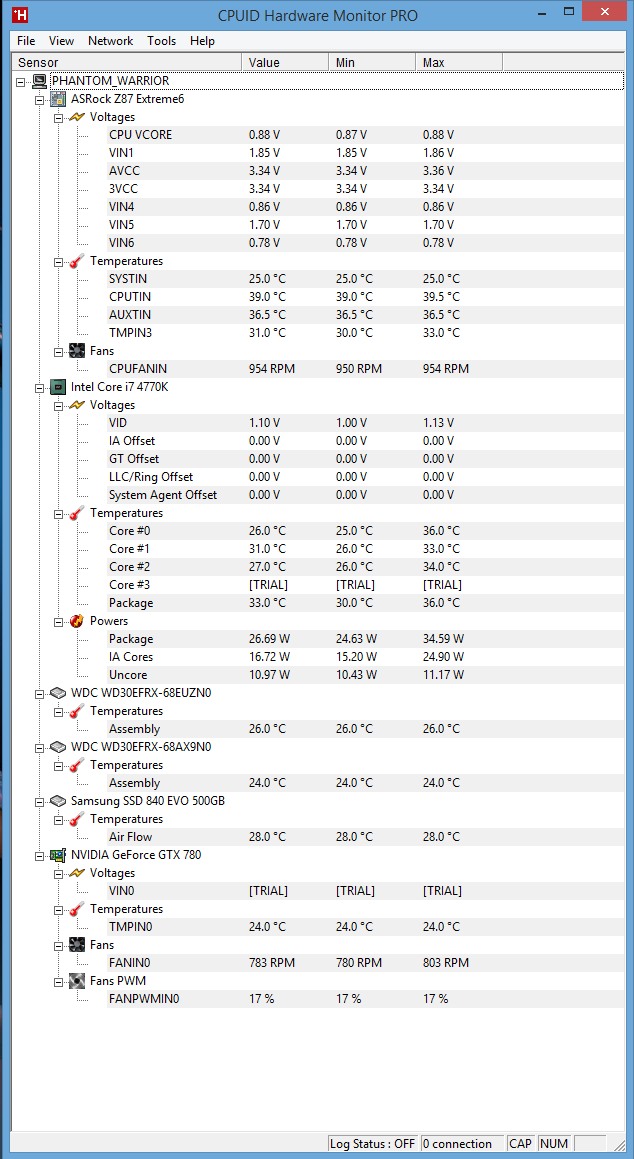Image resolution: width=634 pixels, height=1159 pixels.
Task: Click the WD30EFRX-68AX9N0 hard drive icon
Action: coord(58,747)
